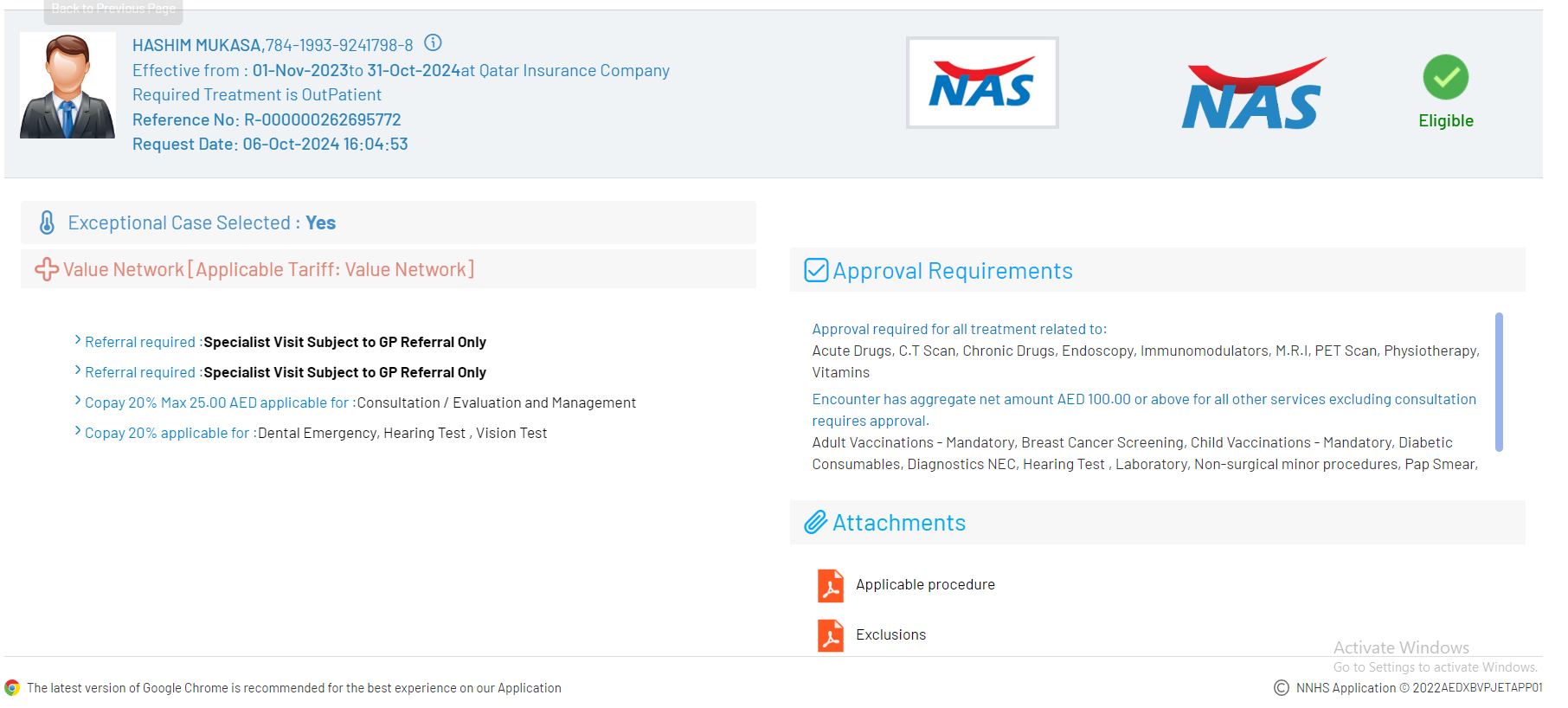Expand the second Referral required chevron
Screen dimensions: 1568x708
(x=78, y=371)
